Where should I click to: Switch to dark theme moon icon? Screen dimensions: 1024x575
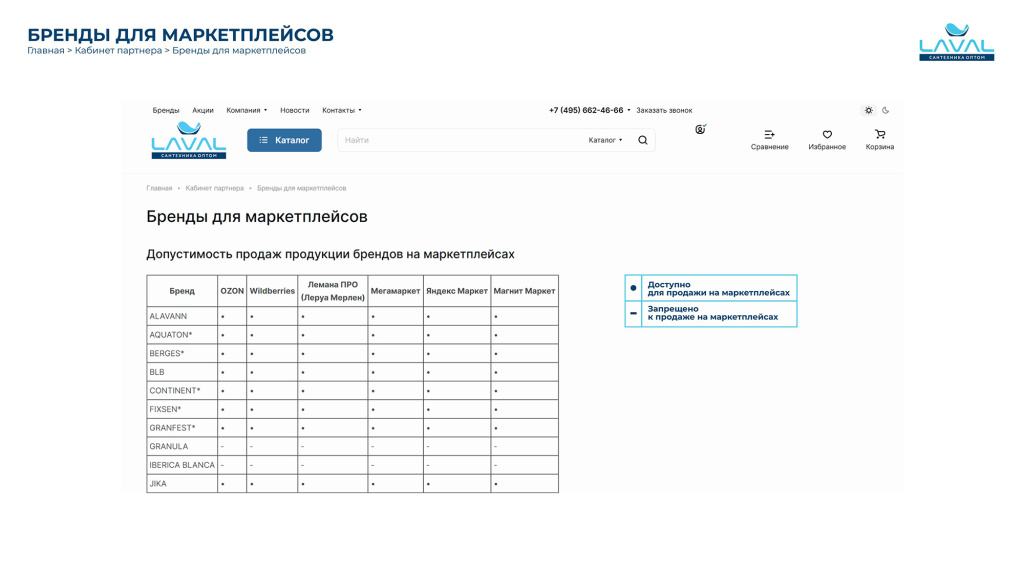[886, 110]
